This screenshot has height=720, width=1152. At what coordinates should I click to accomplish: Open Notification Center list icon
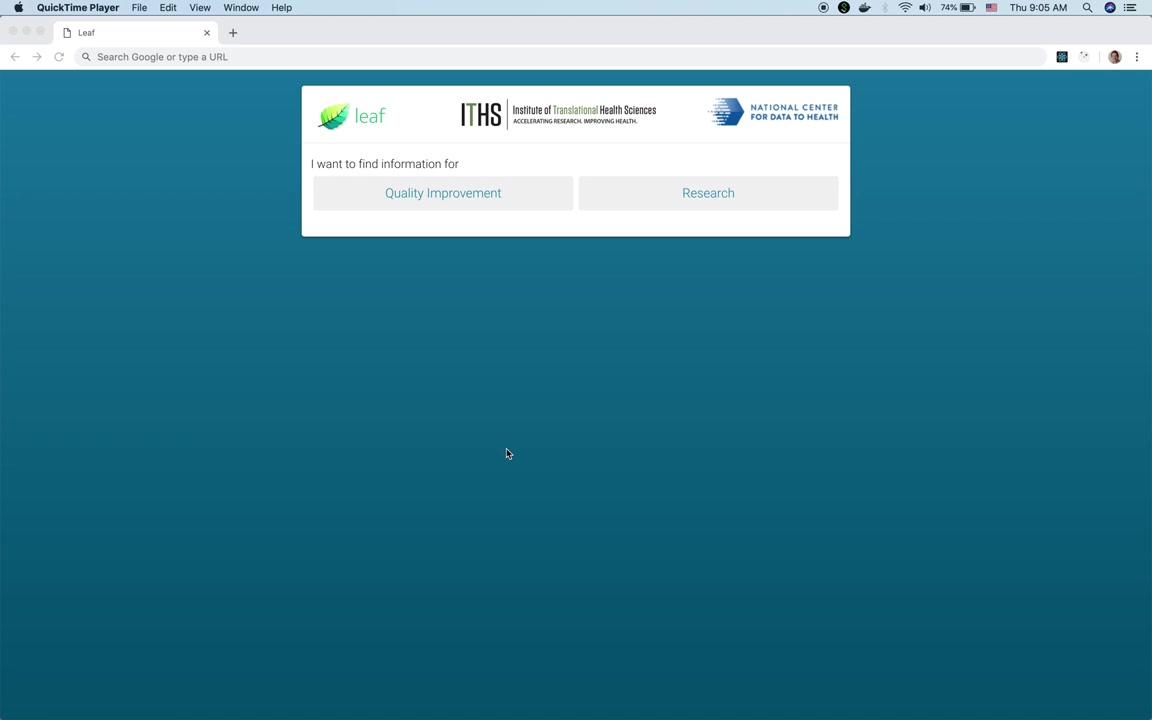click(x=1130, y=7)
